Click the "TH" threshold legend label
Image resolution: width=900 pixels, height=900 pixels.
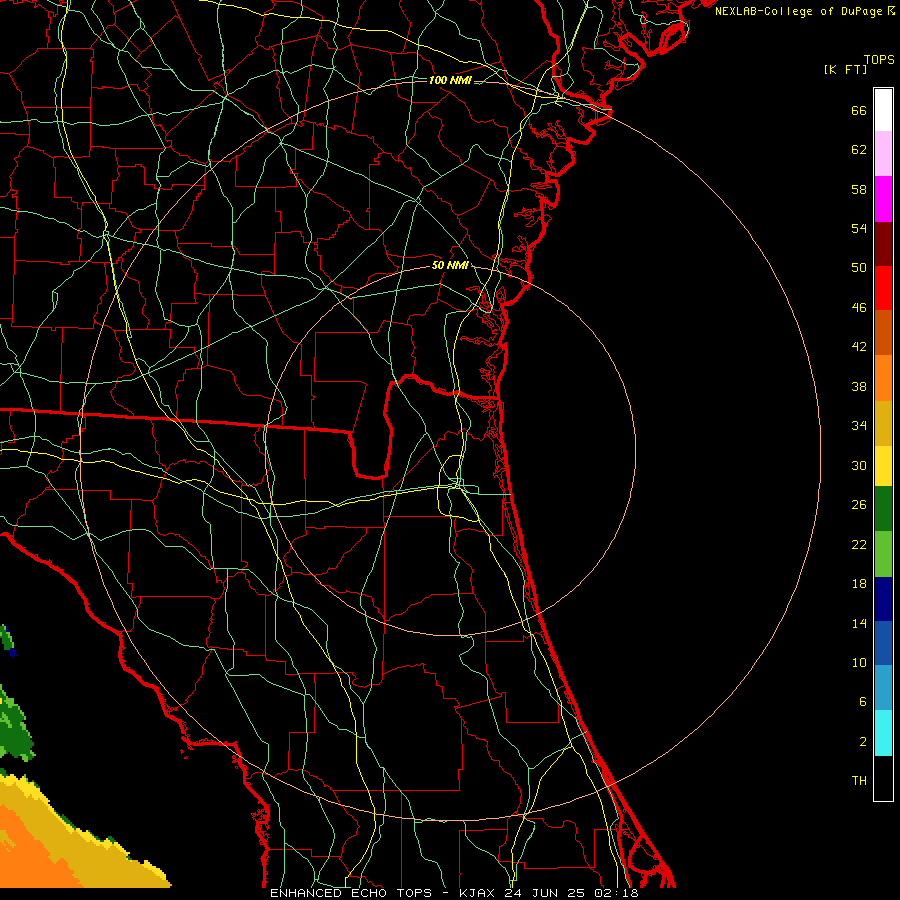coord(859,781)
